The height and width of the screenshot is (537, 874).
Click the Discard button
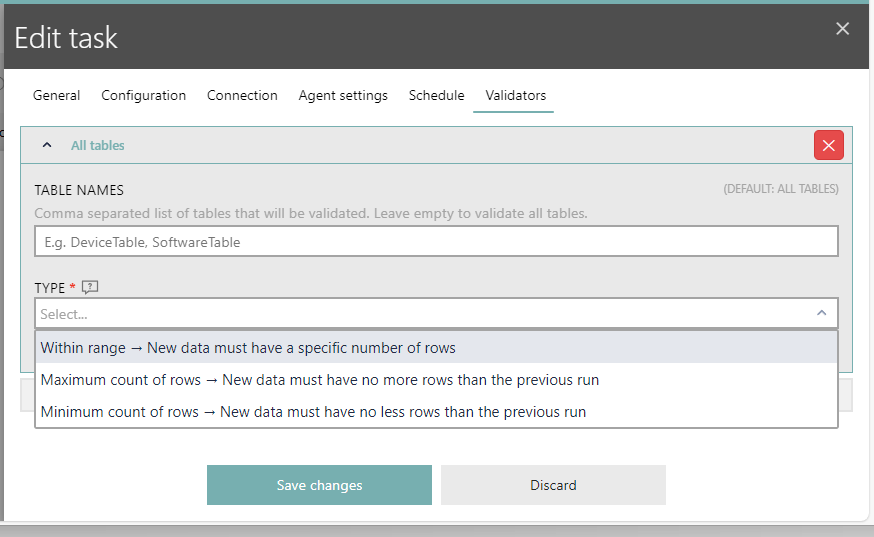pyautogui.click(x=553, y=485)
